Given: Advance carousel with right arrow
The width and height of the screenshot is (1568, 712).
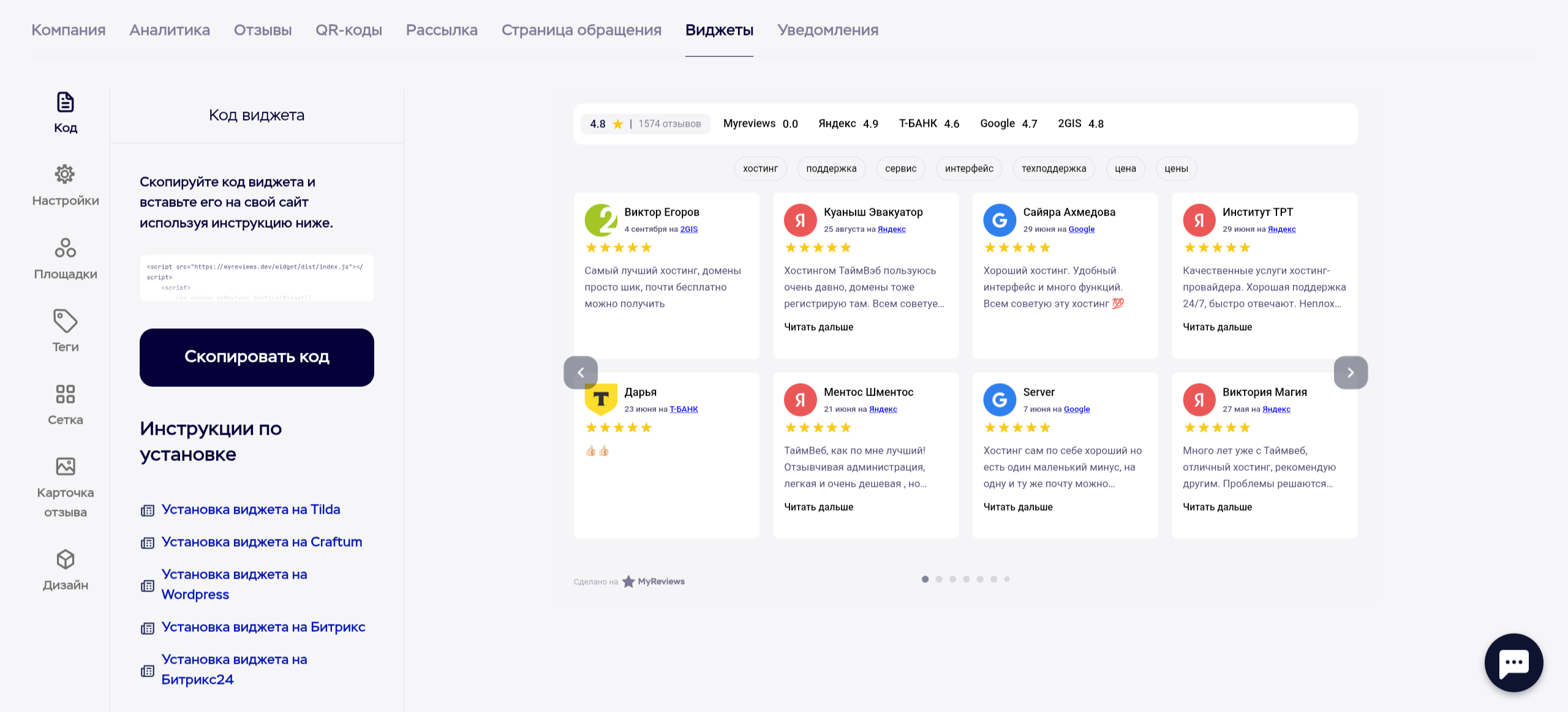Looking at the screenshot, I should pyautogui.click(x=1351, y=372).
